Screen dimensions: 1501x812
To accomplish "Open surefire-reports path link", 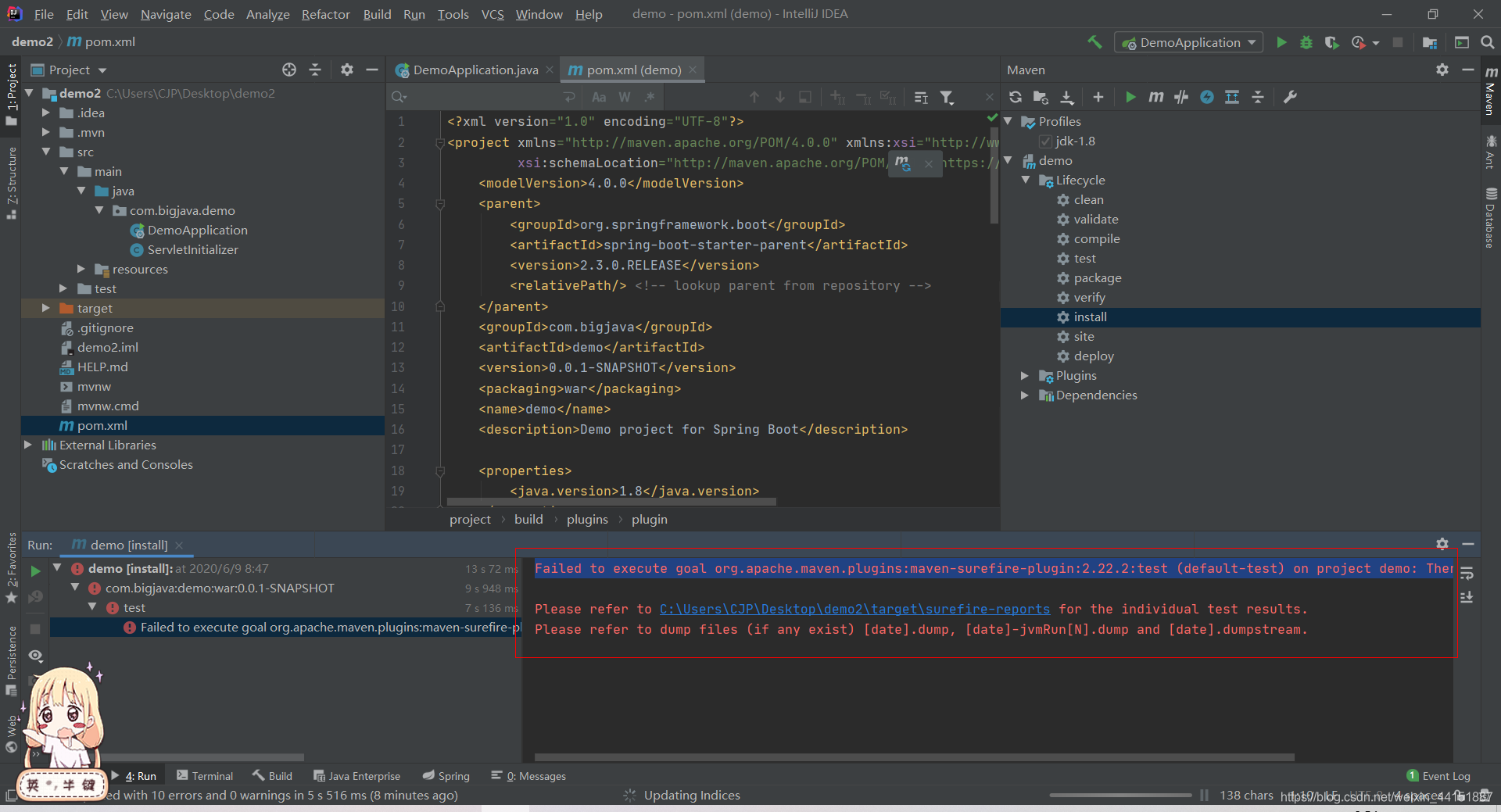I will (854, 609).
